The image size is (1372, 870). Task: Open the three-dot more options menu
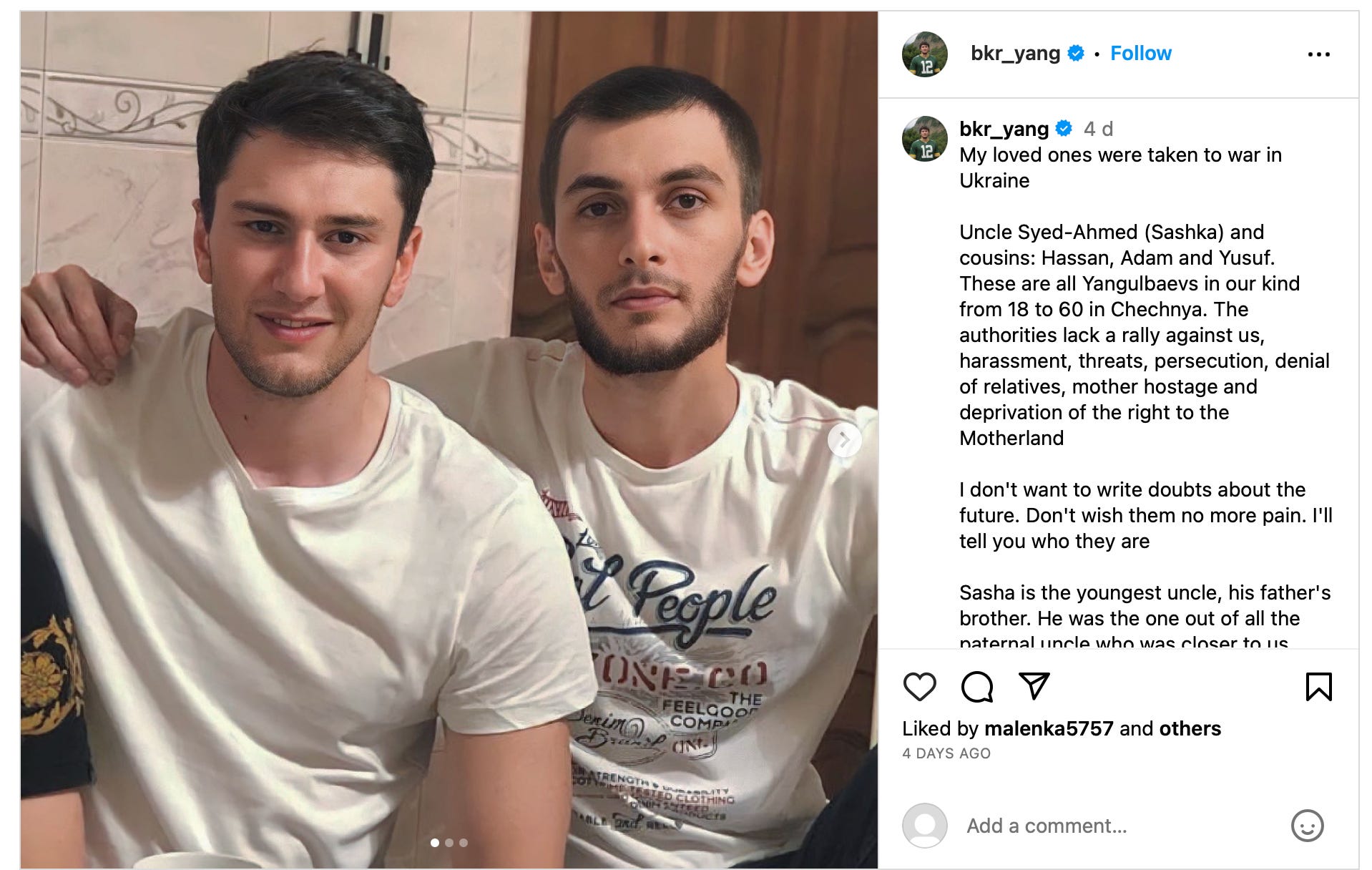[x=1318, y=54]
